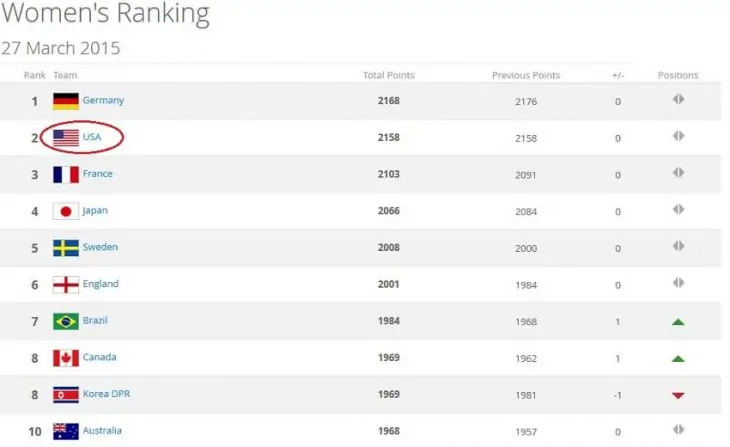The height and width of the screenshot is (447, 730).
Task: Click the Positions column header
Action: [678, 76]
